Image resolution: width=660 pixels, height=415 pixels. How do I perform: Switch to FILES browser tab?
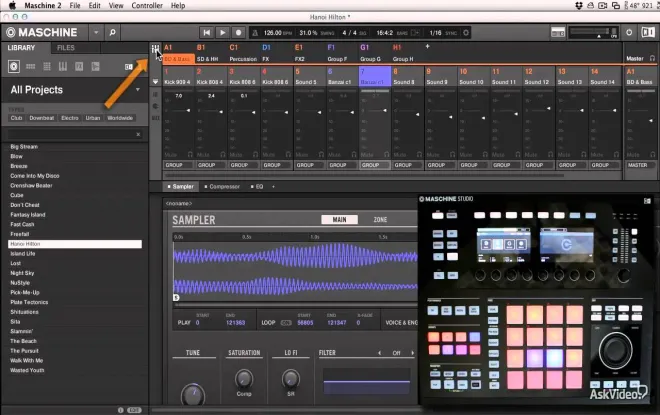point(66,48)
